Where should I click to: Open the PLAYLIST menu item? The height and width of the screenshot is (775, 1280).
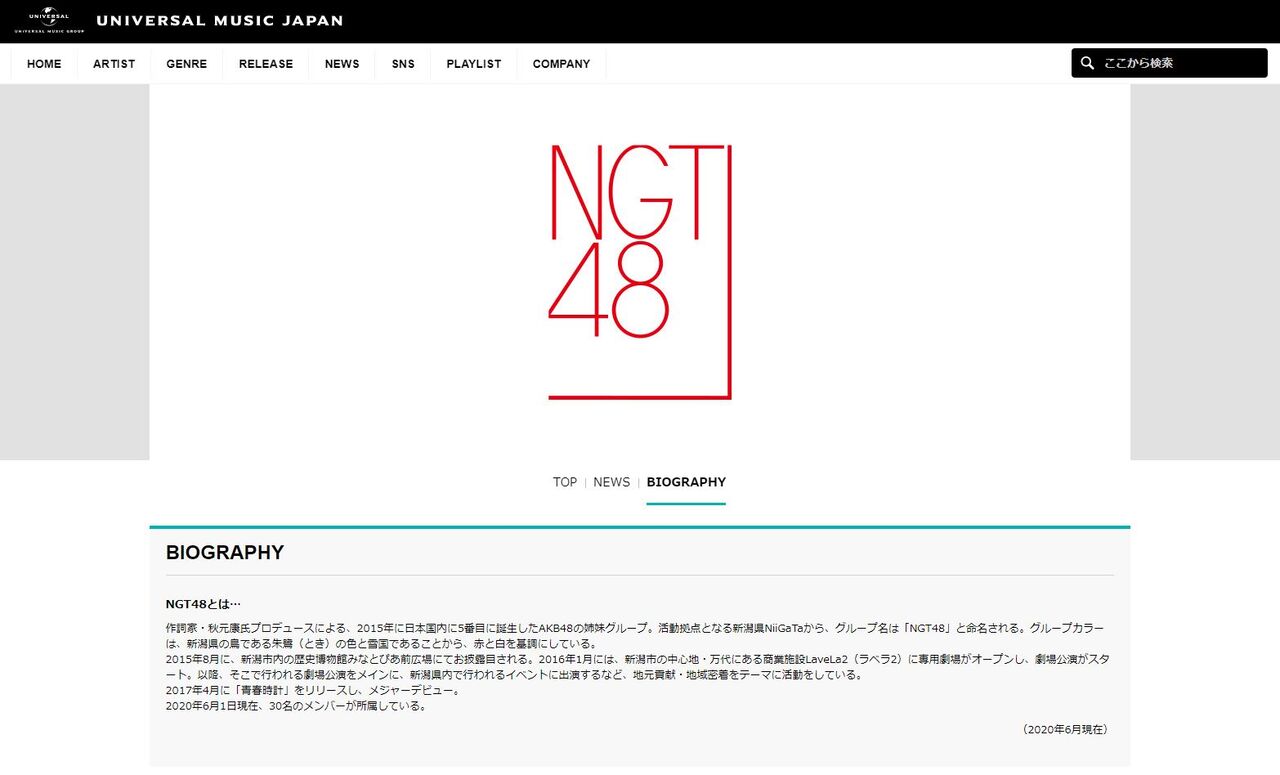click(474, 64)
